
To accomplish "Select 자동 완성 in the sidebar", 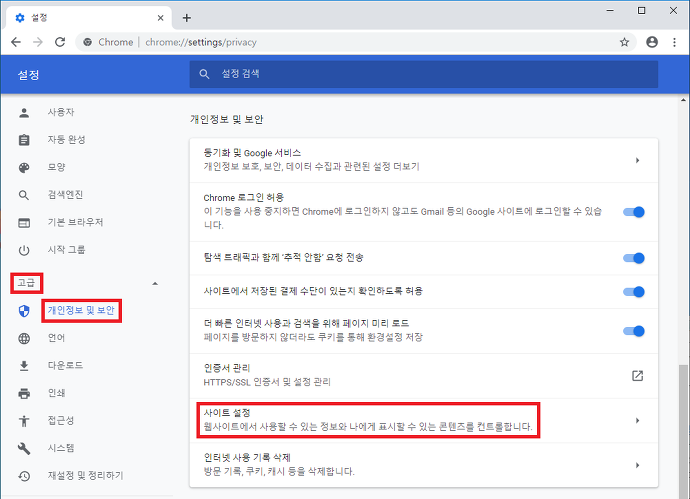I will click(x=66, y=139).
